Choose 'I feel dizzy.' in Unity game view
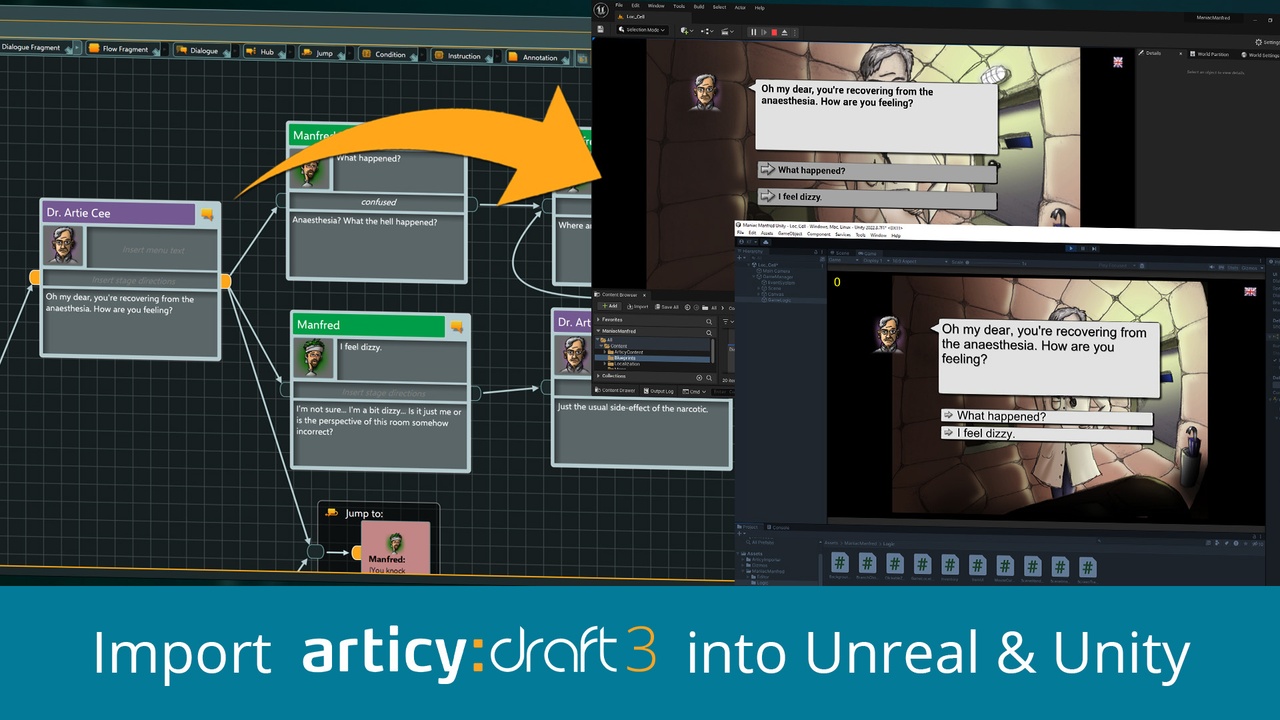Image resolution: width=1280 pixels, height=720 pixels. coord(1046,434)
